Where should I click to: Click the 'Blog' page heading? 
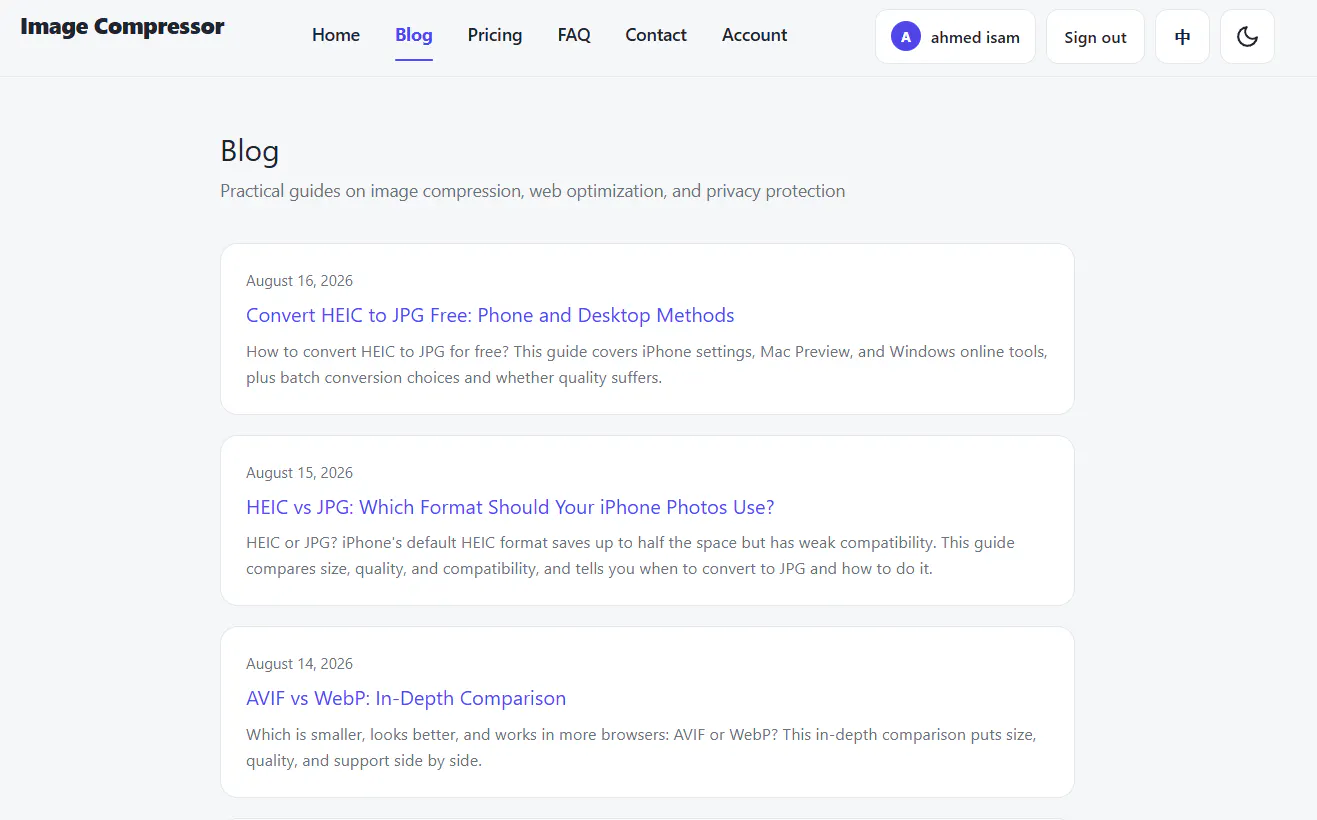pyautogui.click(x=249, y=151)
